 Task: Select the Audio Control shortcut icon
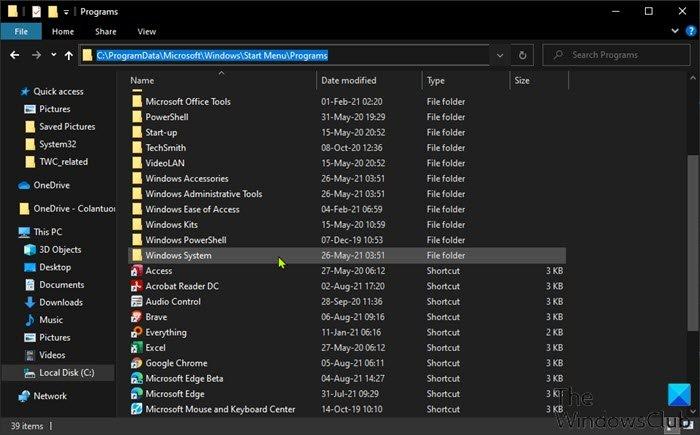coord(137,301)
